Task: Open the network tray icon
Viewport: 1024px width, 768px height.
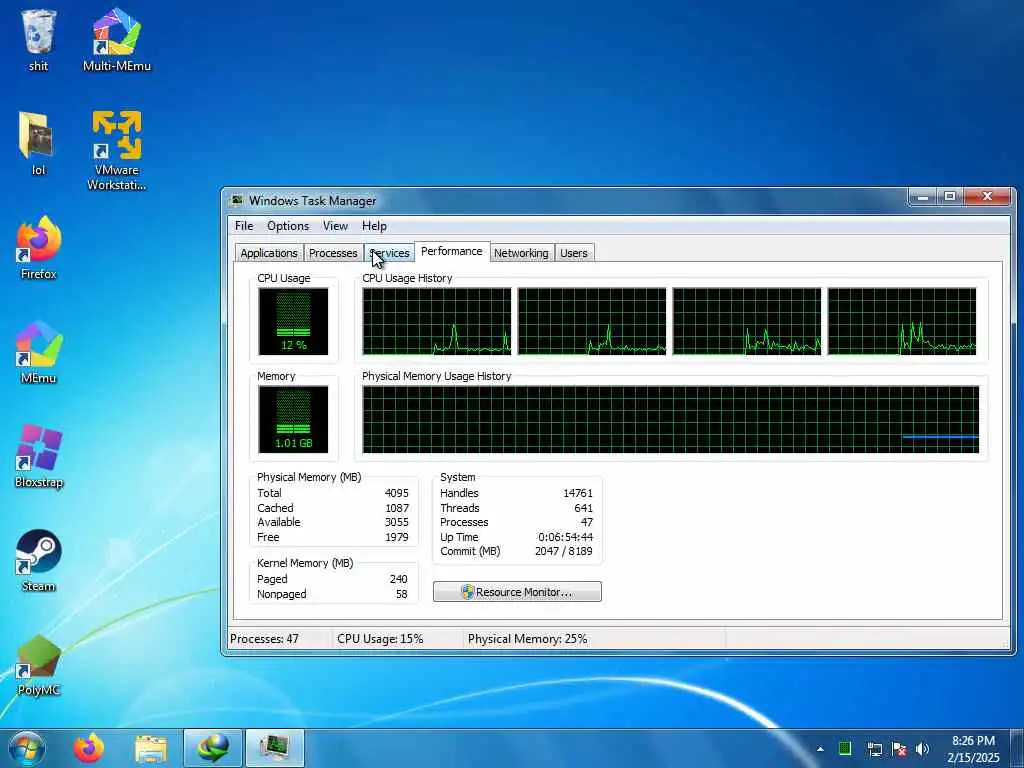Action: pyautogui.click(x=874, y=749)
